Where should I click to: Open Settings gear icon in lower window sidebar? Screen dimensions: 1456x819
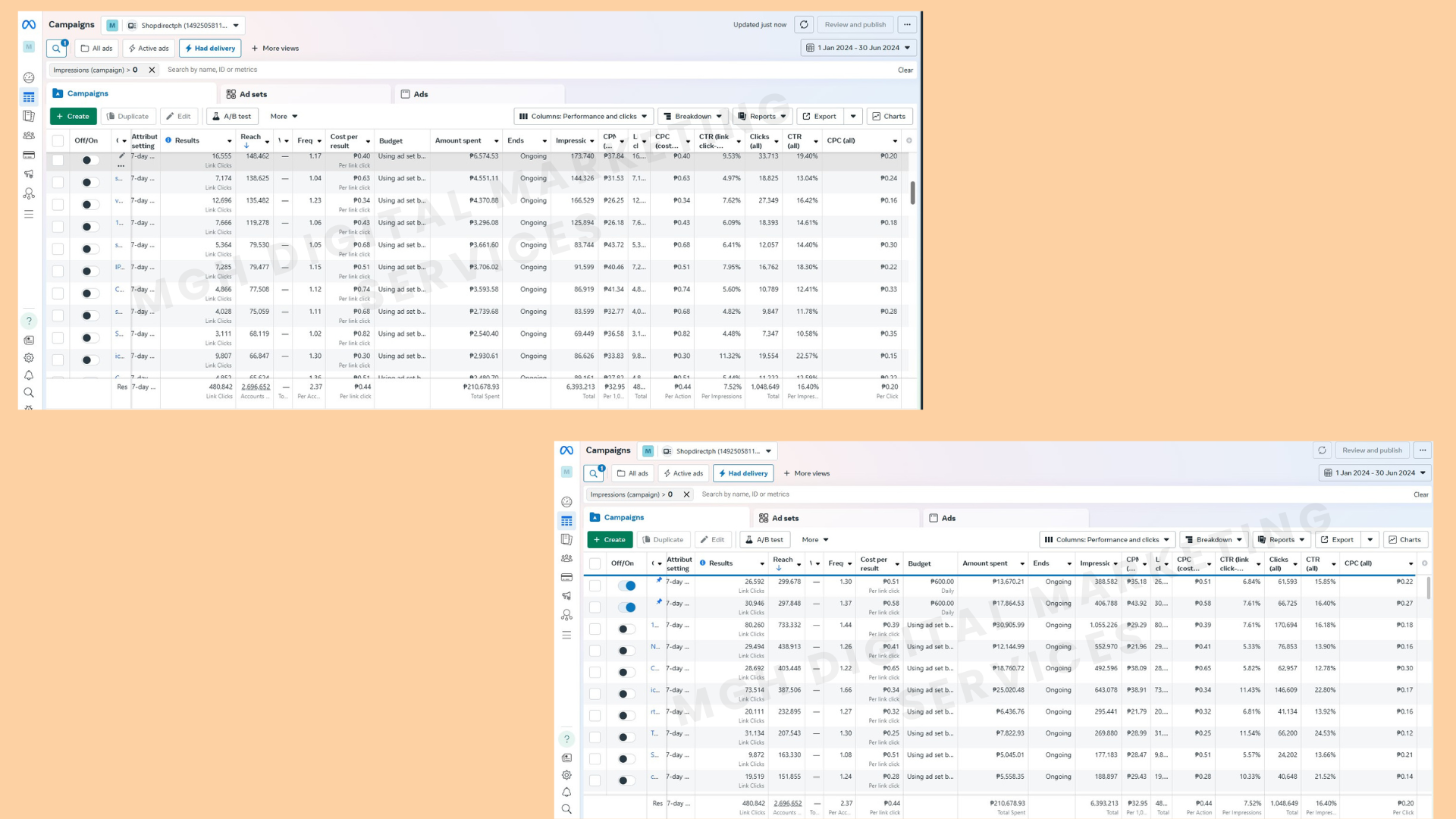tap(566, 775)
